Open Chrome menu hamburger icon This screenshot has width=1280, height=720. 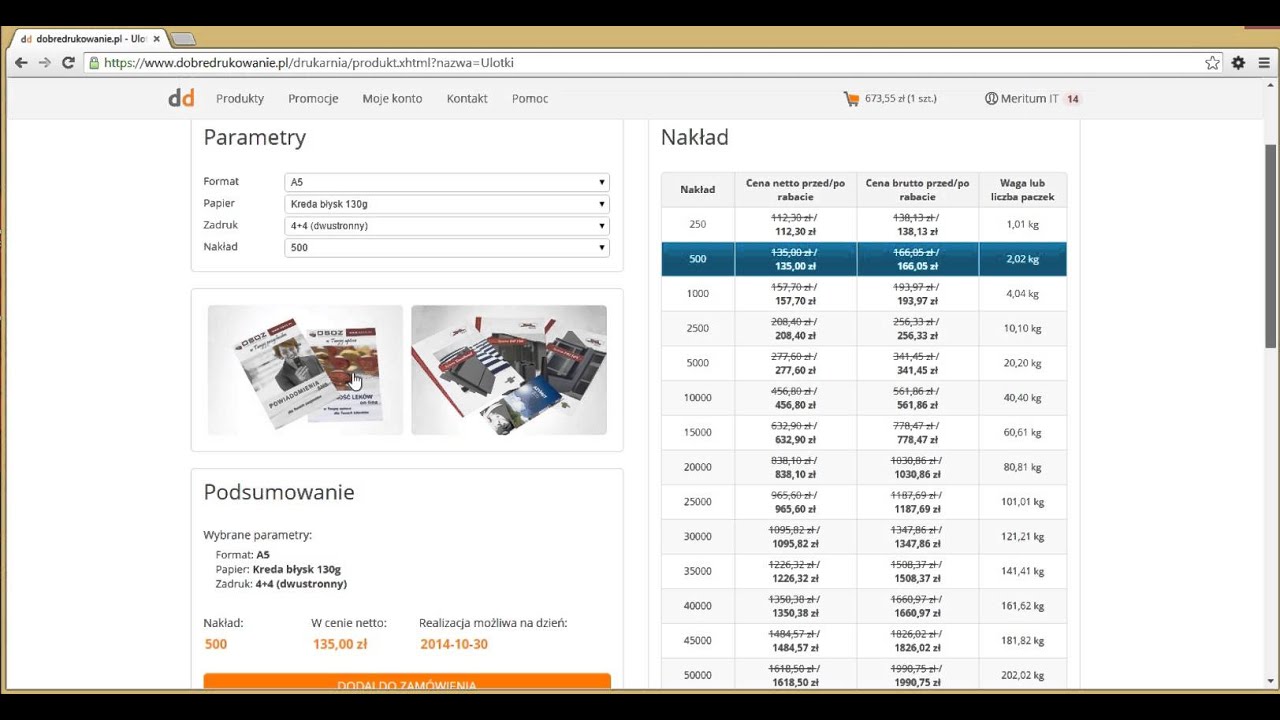(x=1264, y=62)
